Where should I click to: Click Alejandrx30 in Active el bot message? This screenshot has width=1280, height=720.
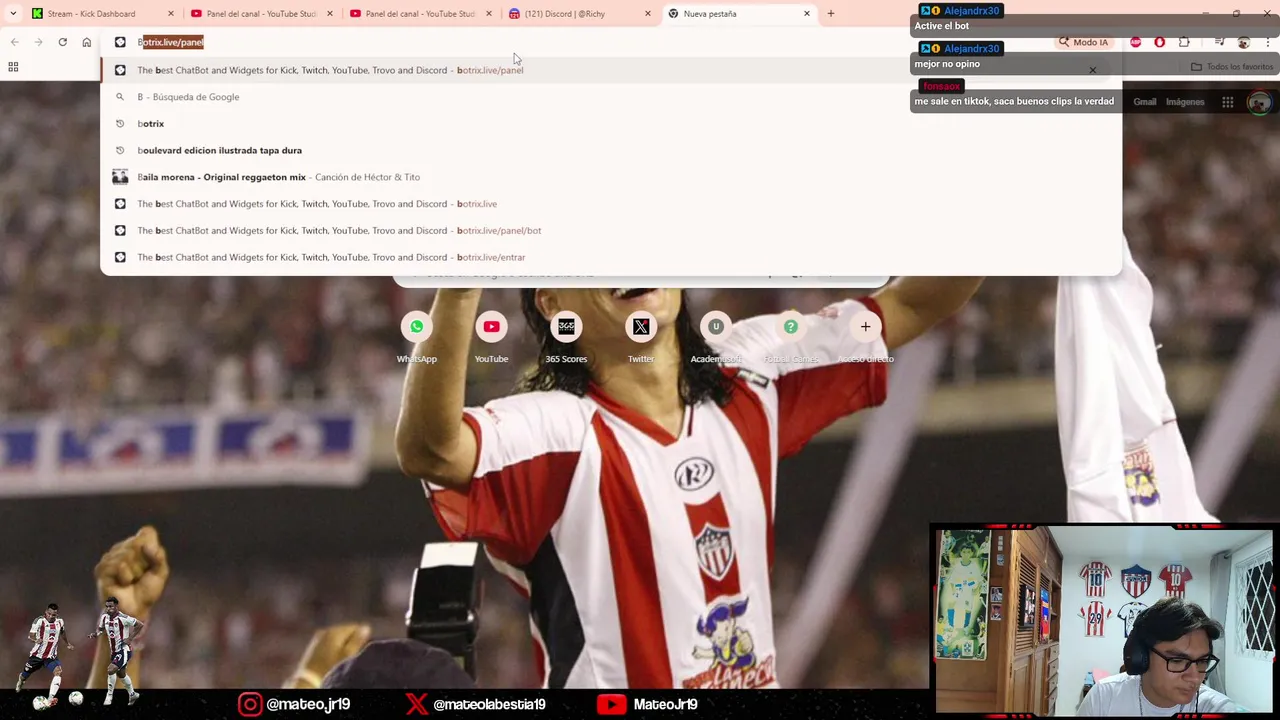click(971, 11)
